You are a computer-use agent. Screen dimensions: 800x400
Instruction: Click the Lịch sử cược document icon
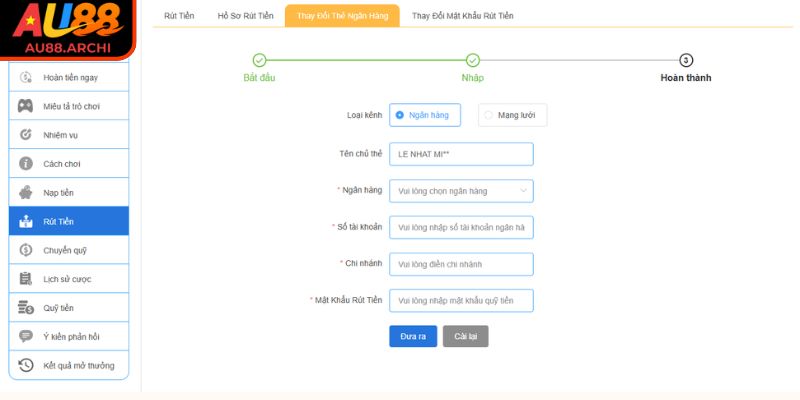click(26, 279)
